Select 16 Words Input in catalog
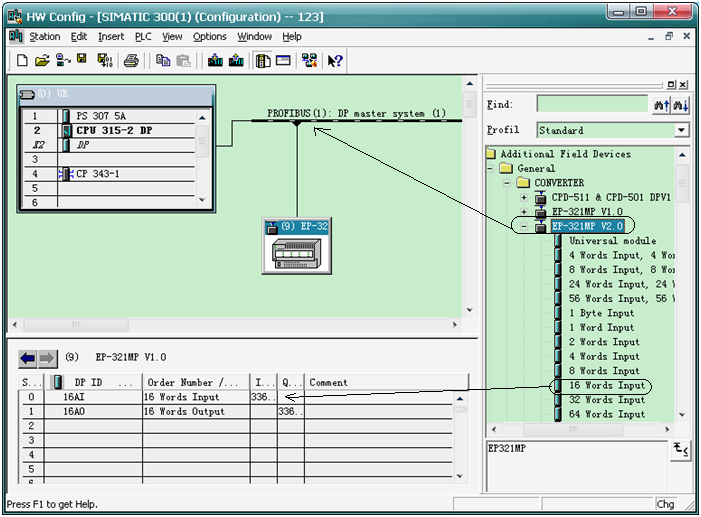Screen dimensions: 701x517 coord(607,385)
